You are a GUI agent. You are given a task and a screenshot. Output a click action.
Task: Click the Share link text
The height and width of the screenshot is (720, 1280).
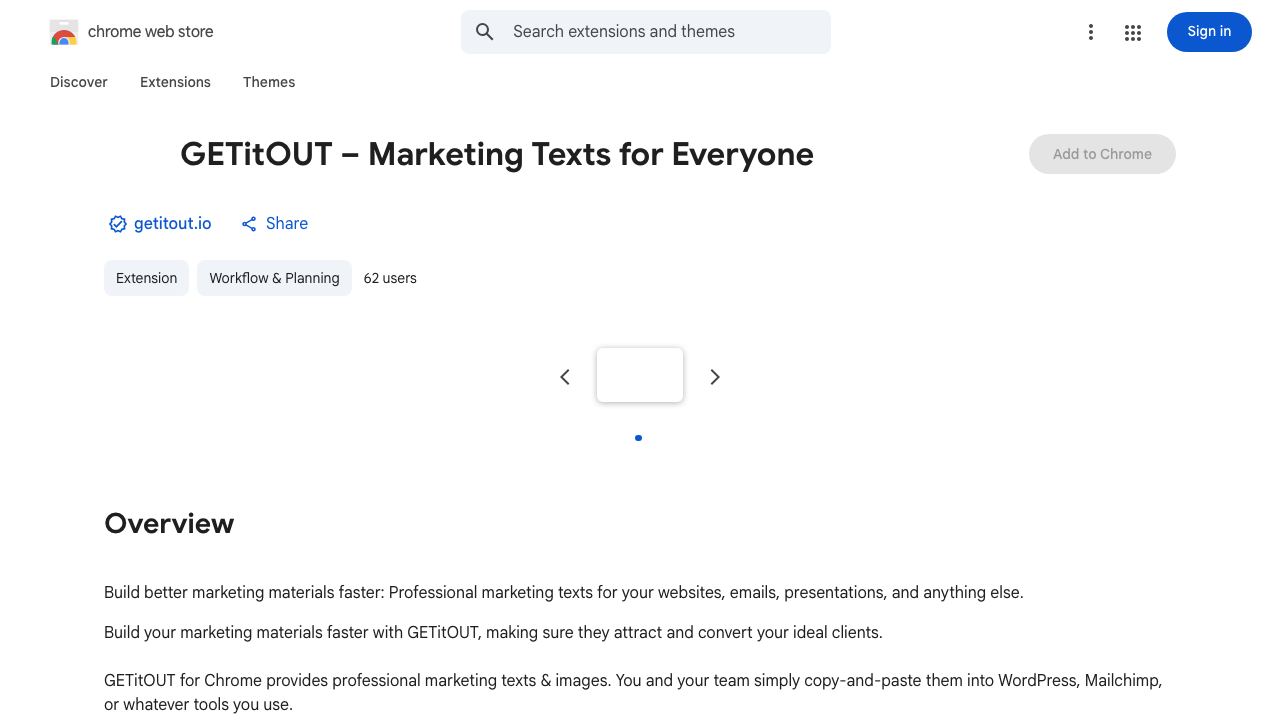pos(287,224)
